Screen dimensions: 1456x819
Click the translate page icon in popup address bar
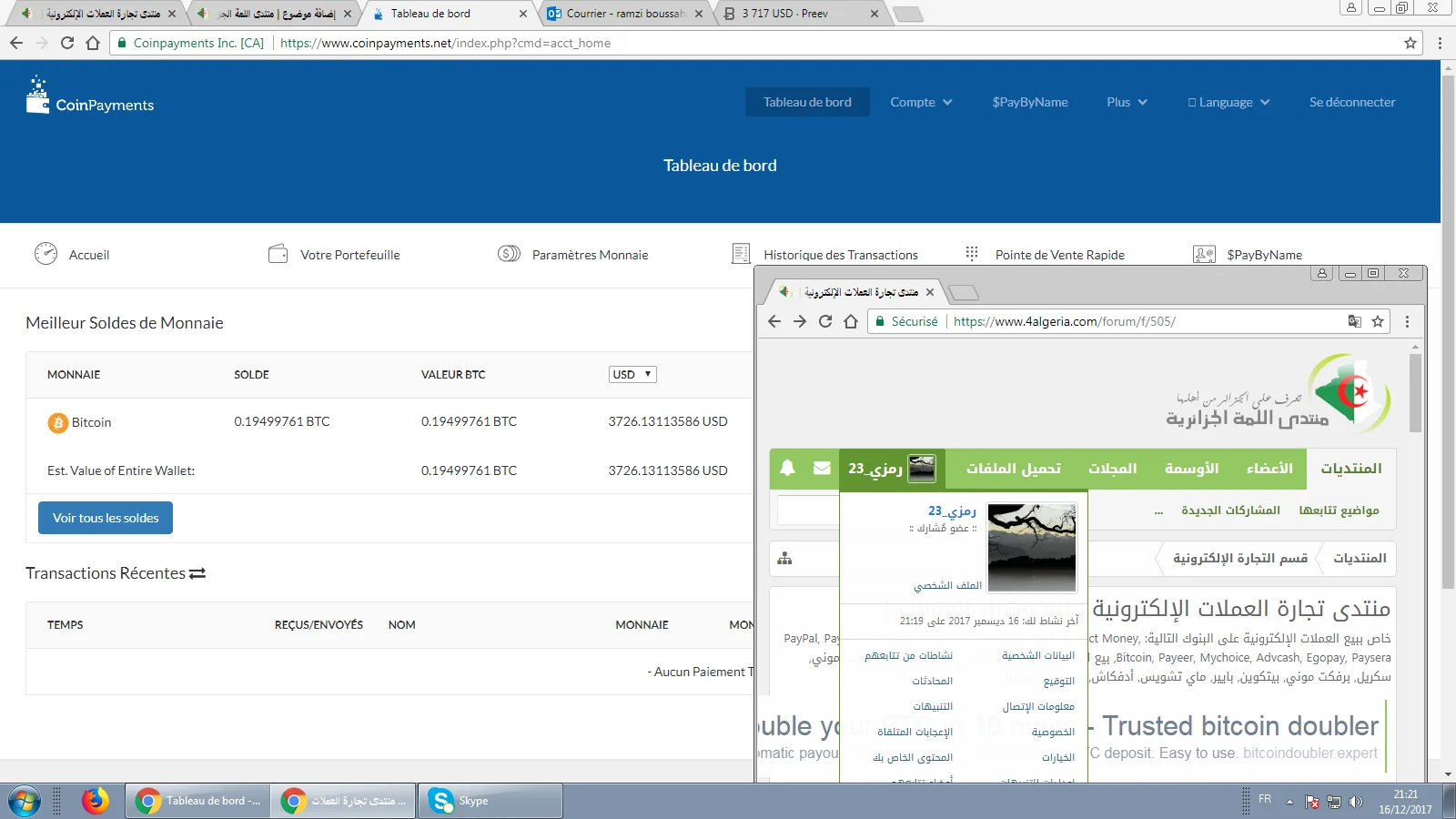coord(1355,321)
